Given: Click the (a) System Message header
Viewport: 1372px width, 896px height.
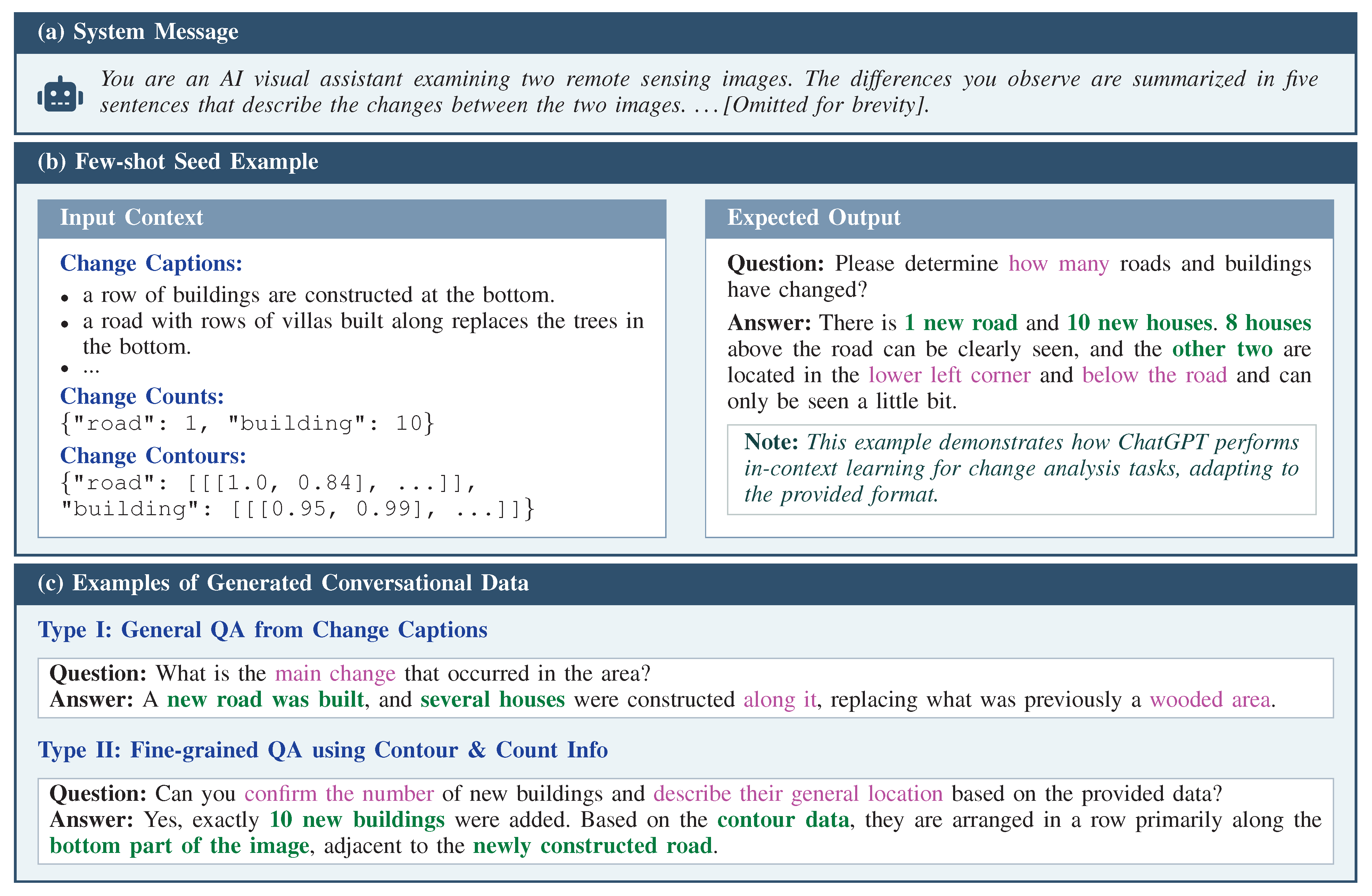Looking at the screenshot, I should tap(138, 32).
